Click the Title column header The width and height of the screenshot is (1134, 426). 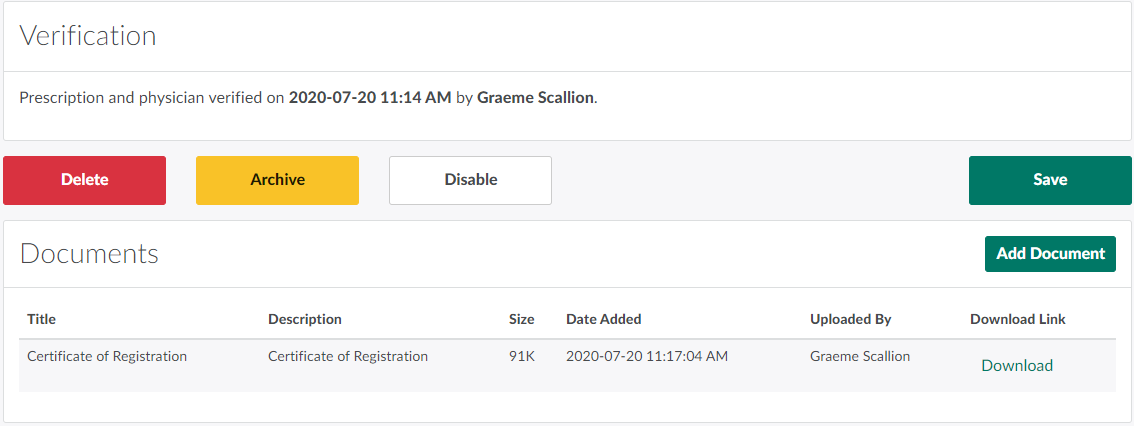[x=42, y=319]
